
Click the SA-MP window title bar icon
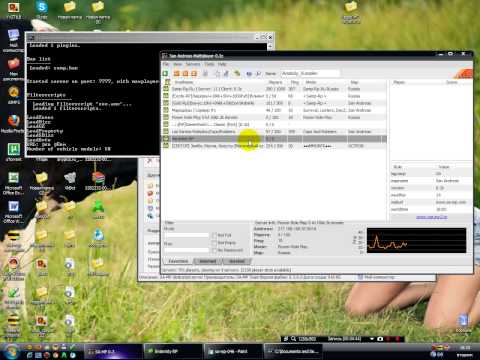(165, 56)
